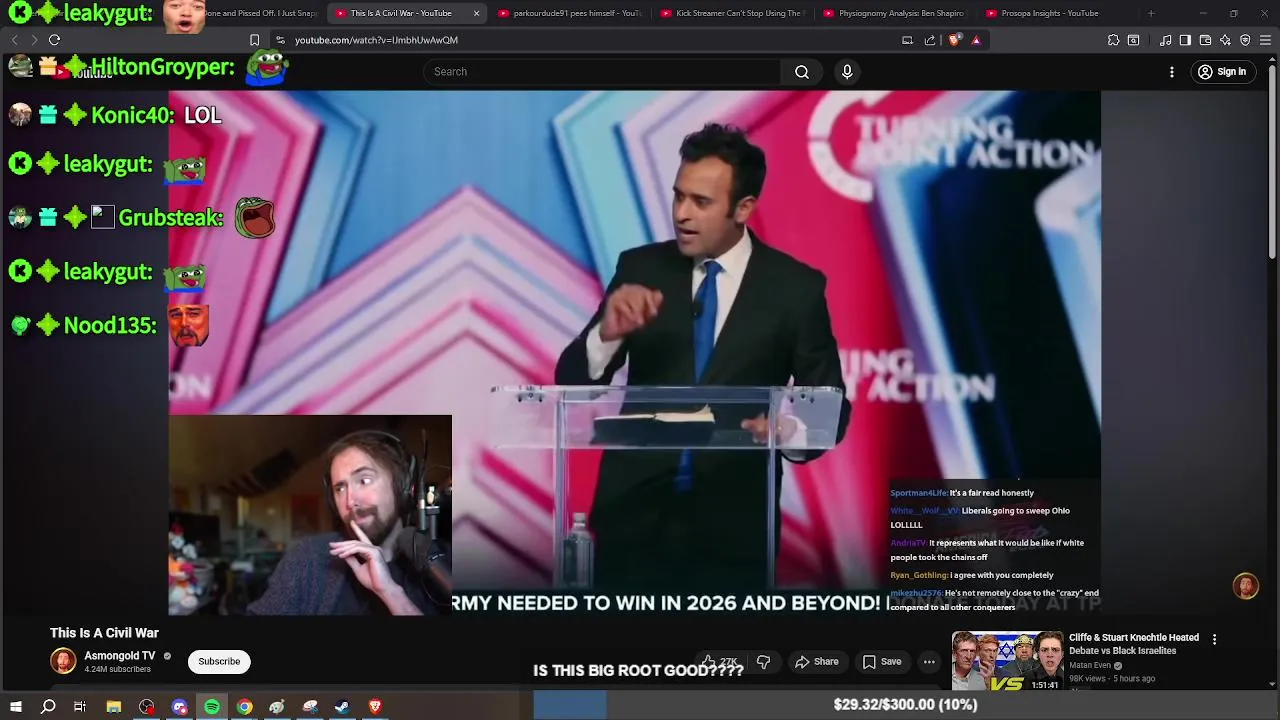The image size is (1280, 720).
Task: Open Spotify from the taskbar
Action: click(212, 707)
